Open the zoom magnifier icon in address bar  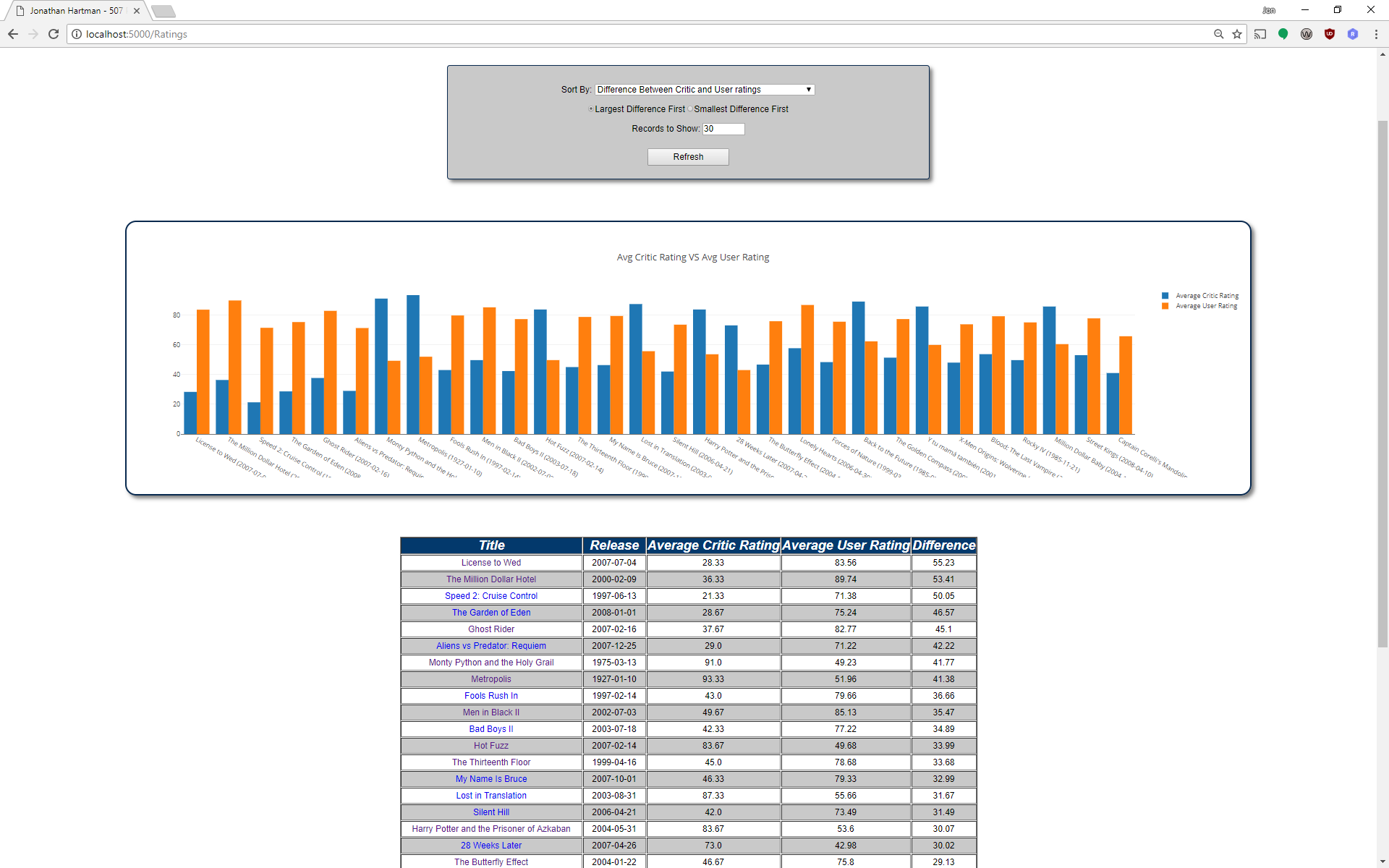click(1219, 34)
